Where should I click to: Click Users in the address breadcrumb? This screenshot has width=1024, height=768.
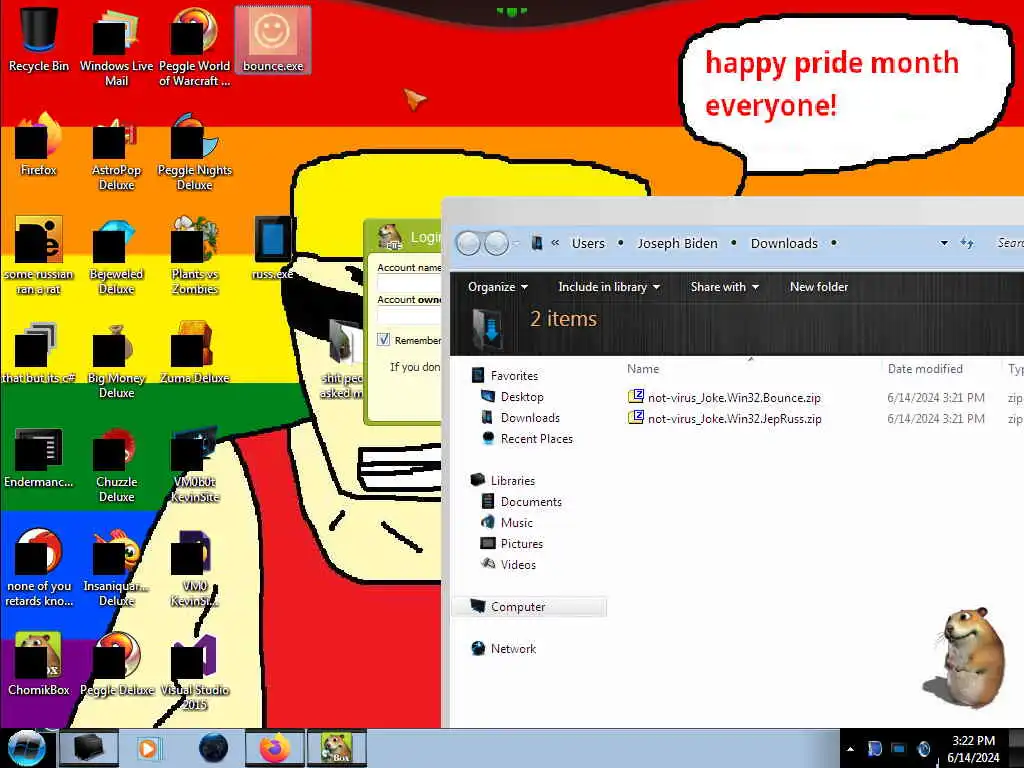[x=588, y=244]
